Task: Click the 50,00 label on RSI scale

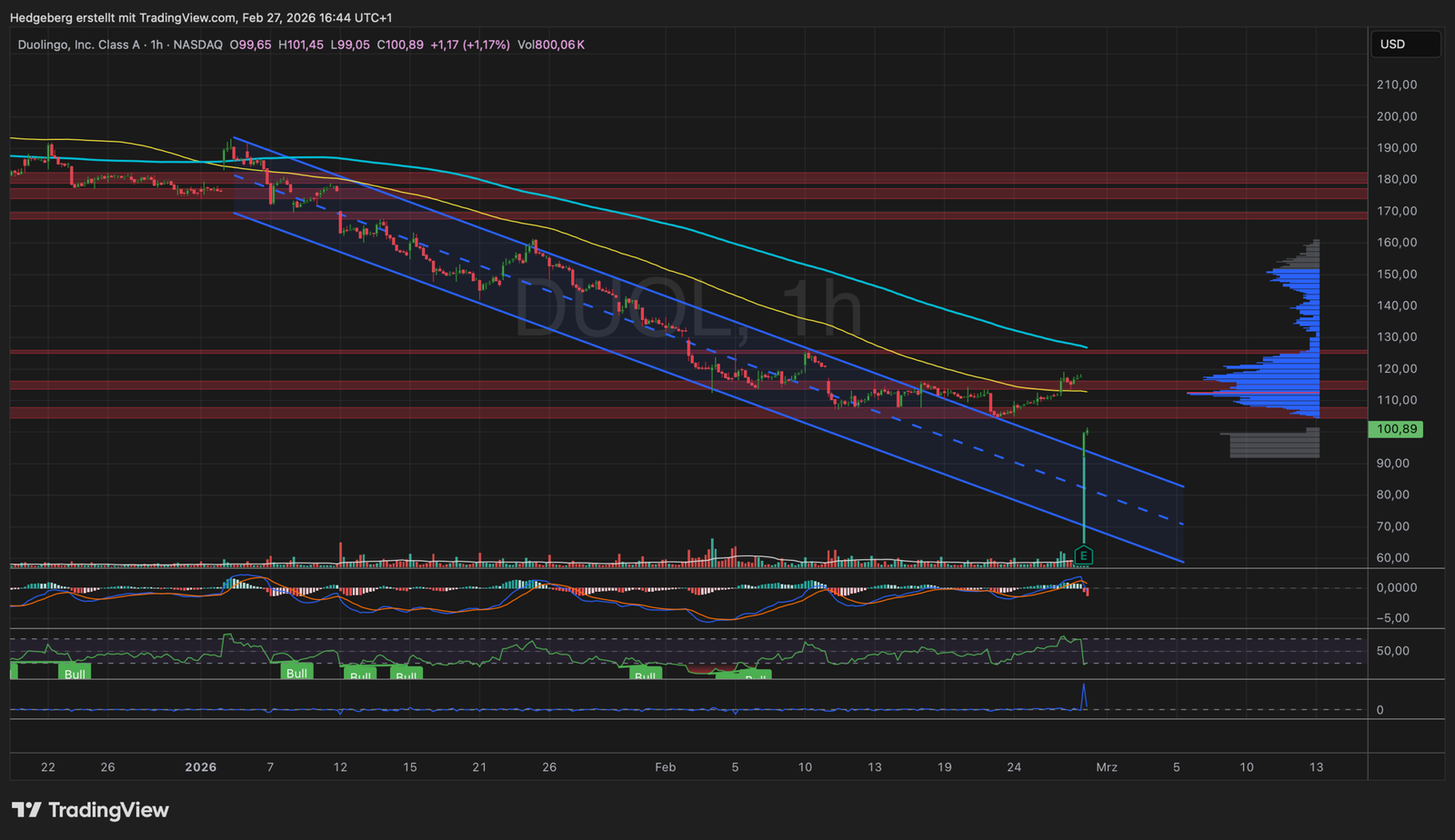Action: (1392, 651)
